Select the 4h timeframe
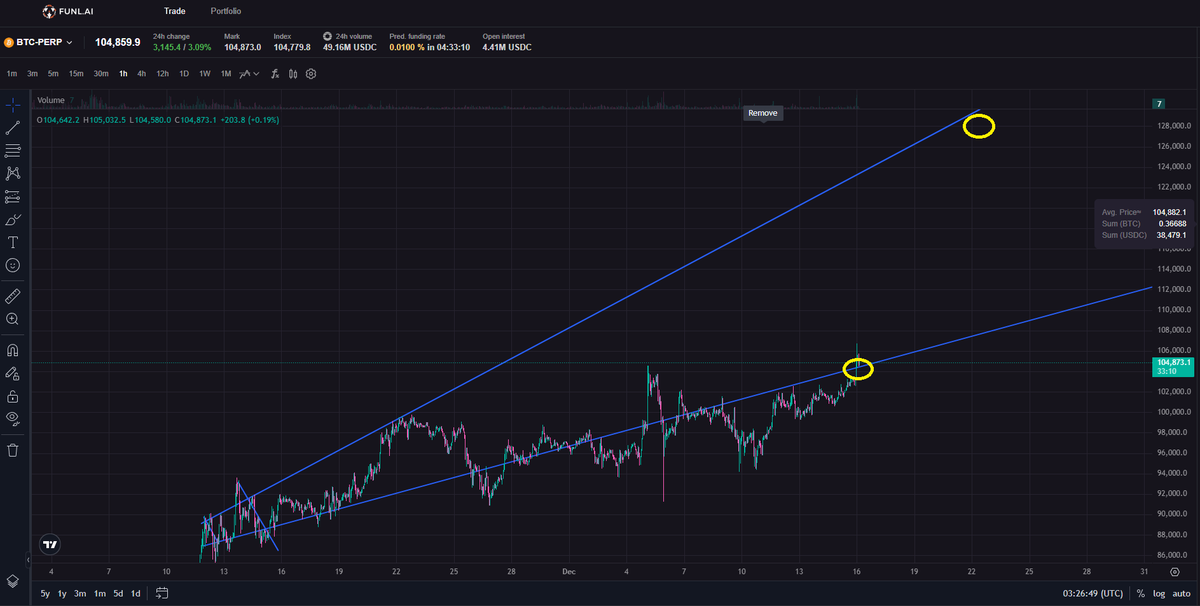 142,73
